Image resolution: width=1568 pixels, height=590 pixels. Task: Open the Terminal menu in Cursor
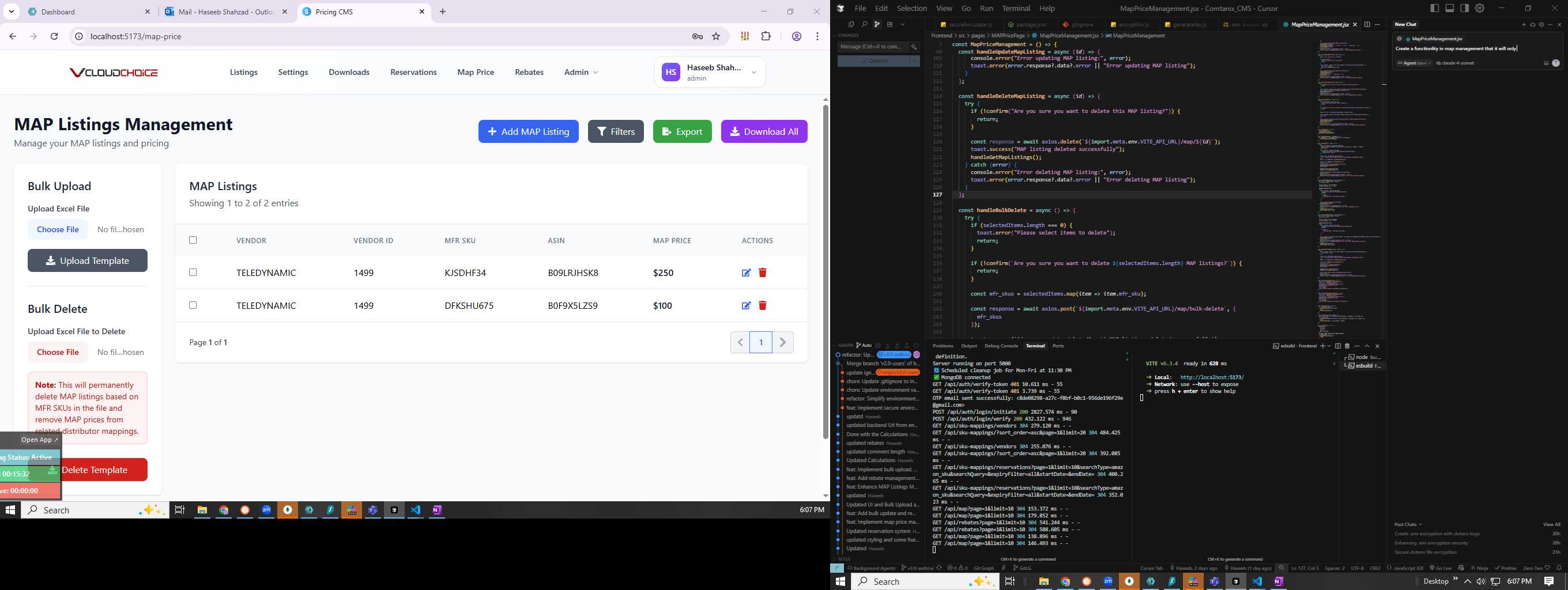(1016, 8)
